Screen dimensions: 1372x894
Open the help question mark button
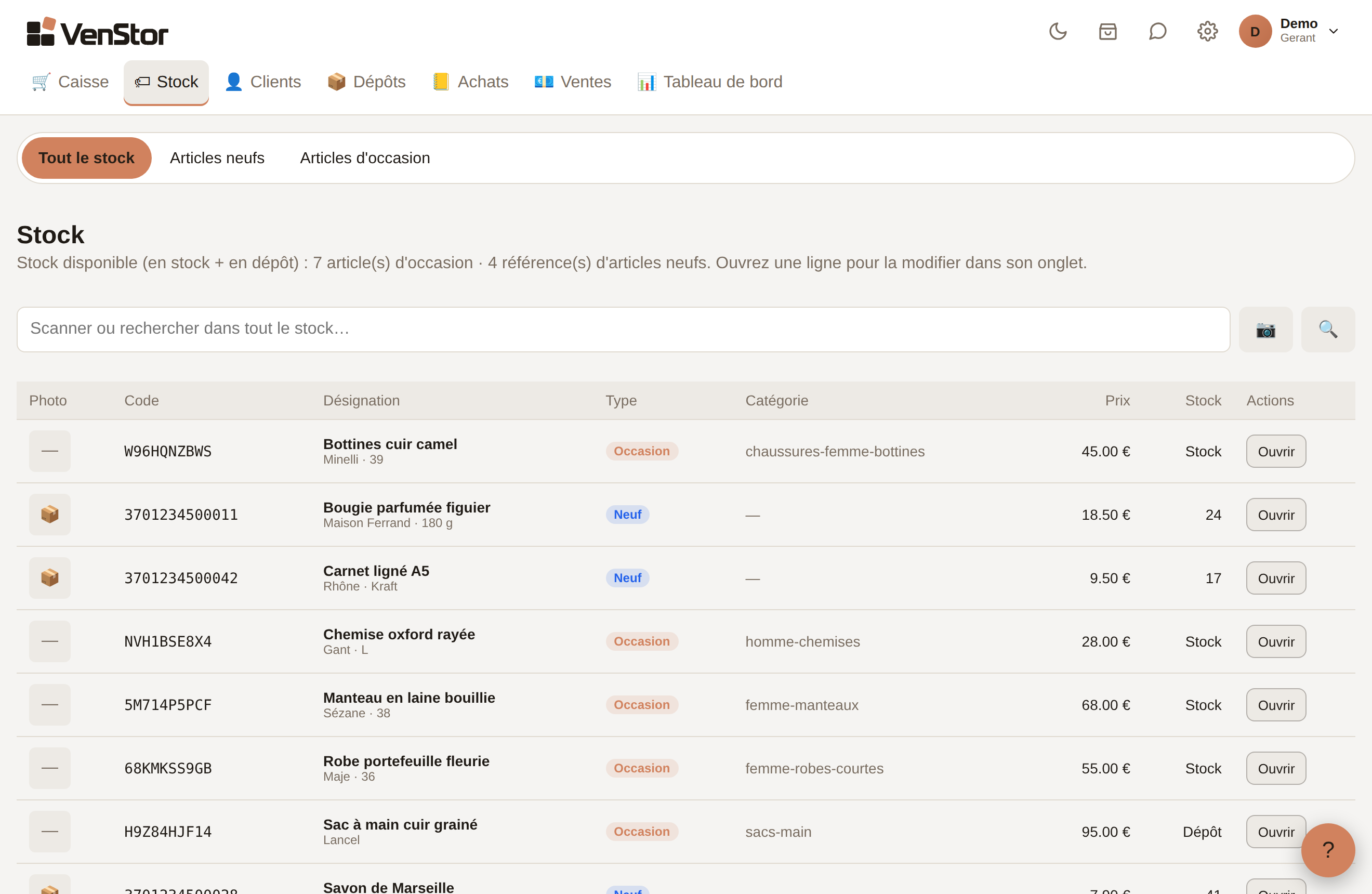(x=1328, y=850)
